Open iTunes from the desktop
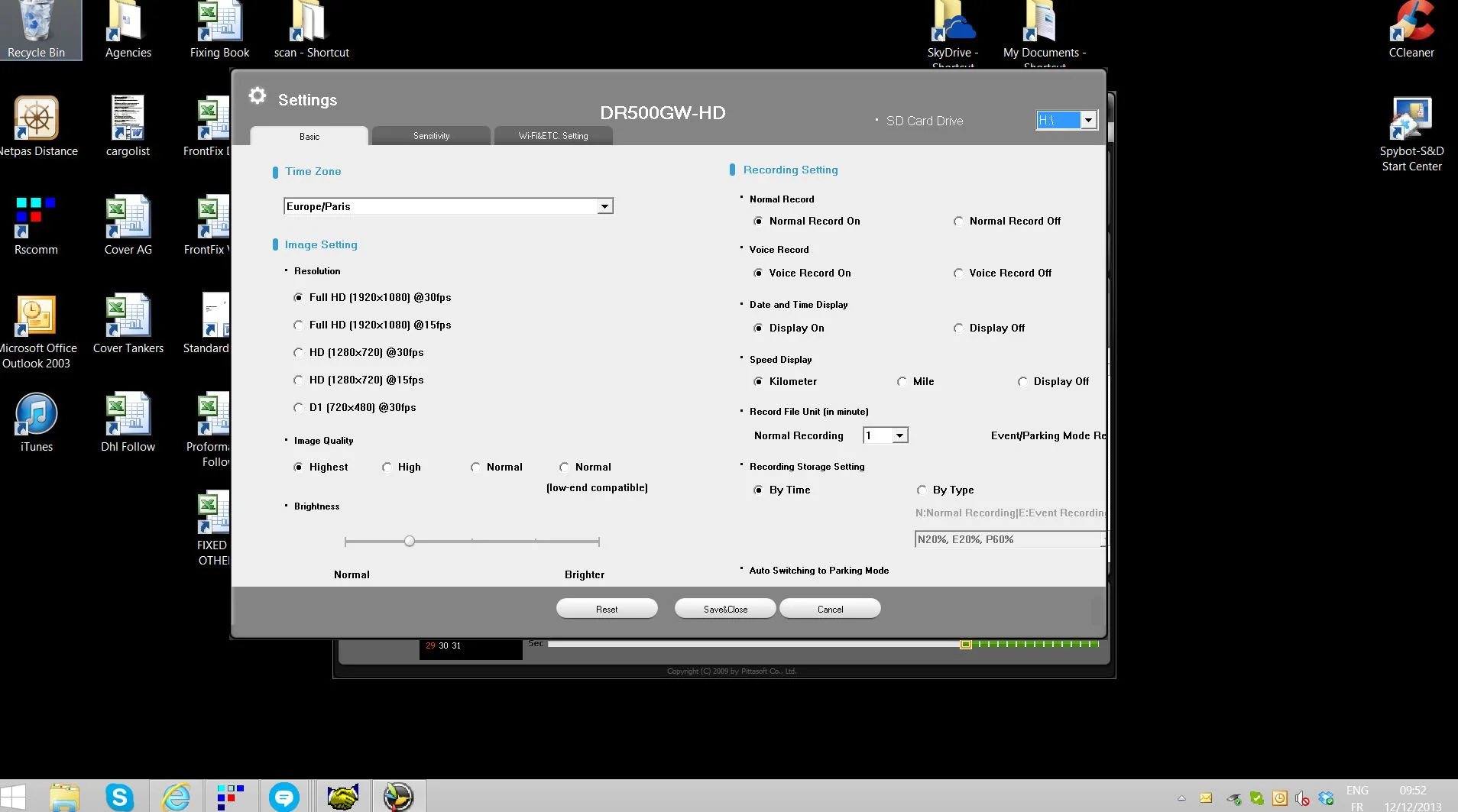 pos(36,422)
